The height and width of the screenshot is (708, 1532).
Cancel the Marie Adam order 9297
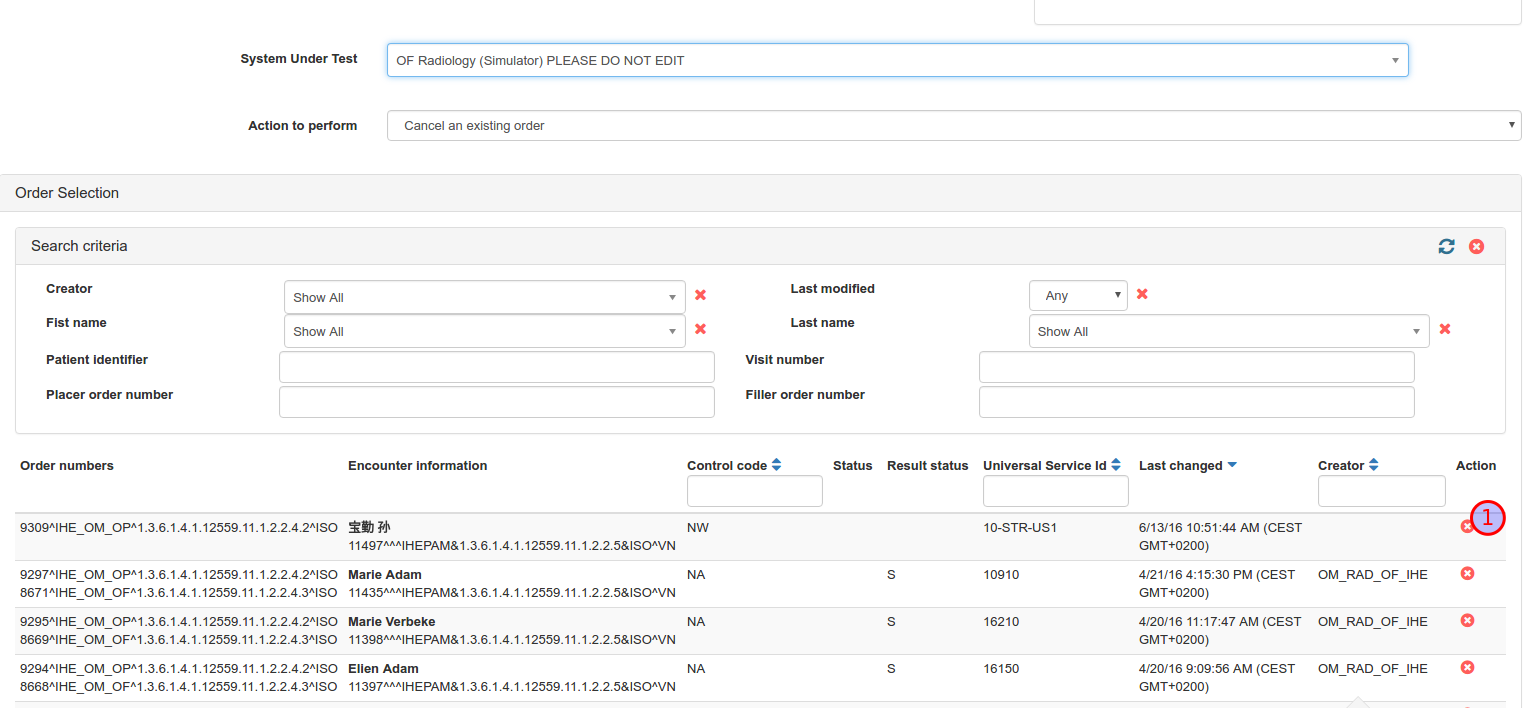(1467, 574)
